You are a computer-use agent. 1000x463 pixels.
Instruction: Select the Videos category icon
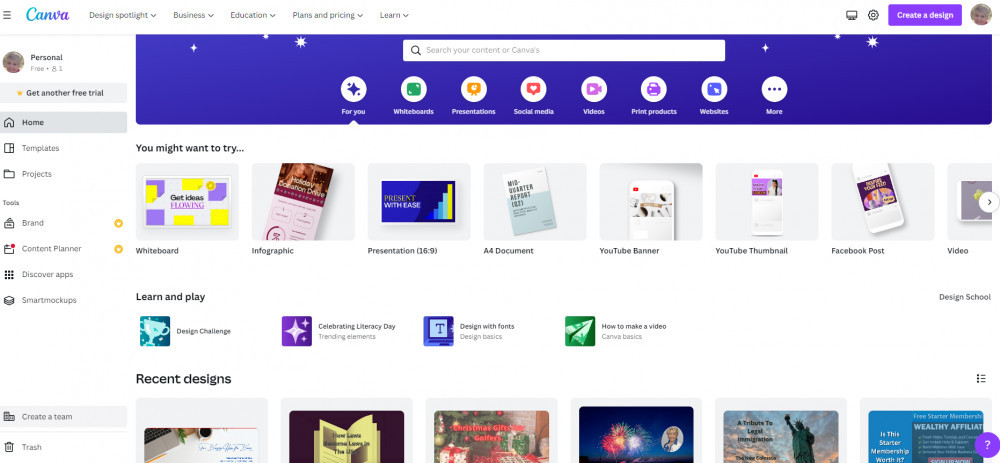pyautogui.click(x=594, y=89)
